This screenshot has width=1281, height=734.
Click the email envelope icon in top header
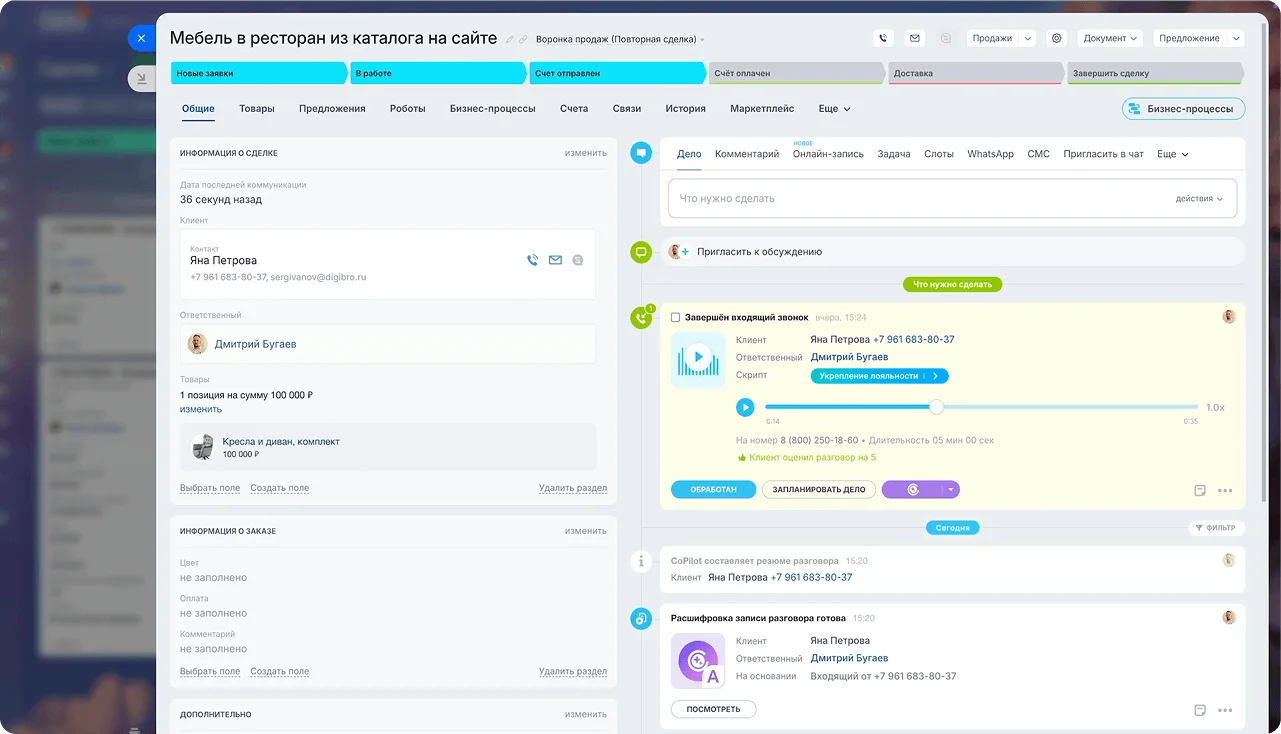pos(914,38)
